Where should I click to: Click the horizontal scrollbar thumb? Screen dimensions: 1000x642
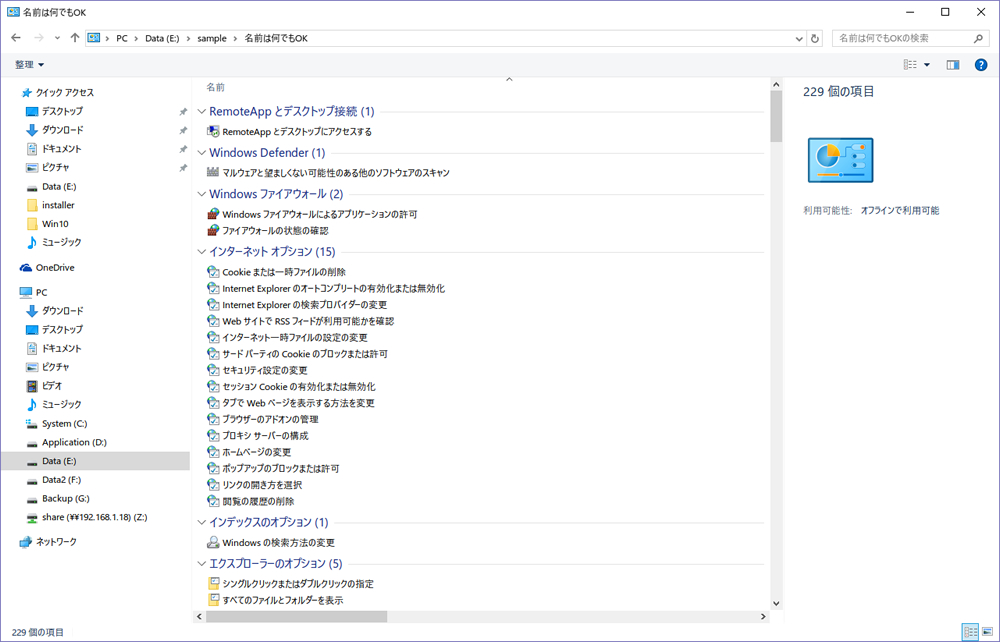(297, 616)
